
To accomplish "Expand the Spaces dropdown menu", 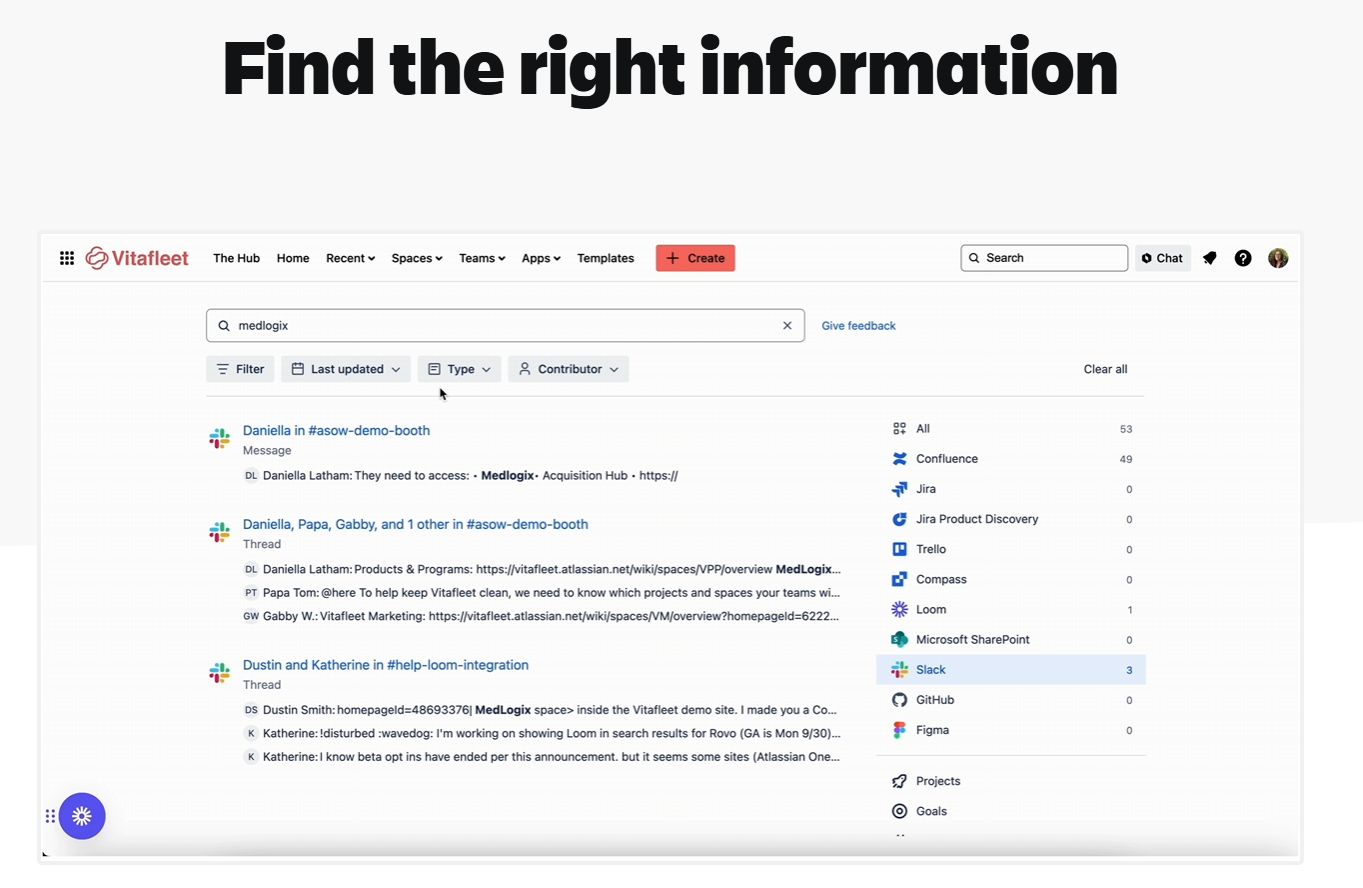I will click(x=417, y=258).
